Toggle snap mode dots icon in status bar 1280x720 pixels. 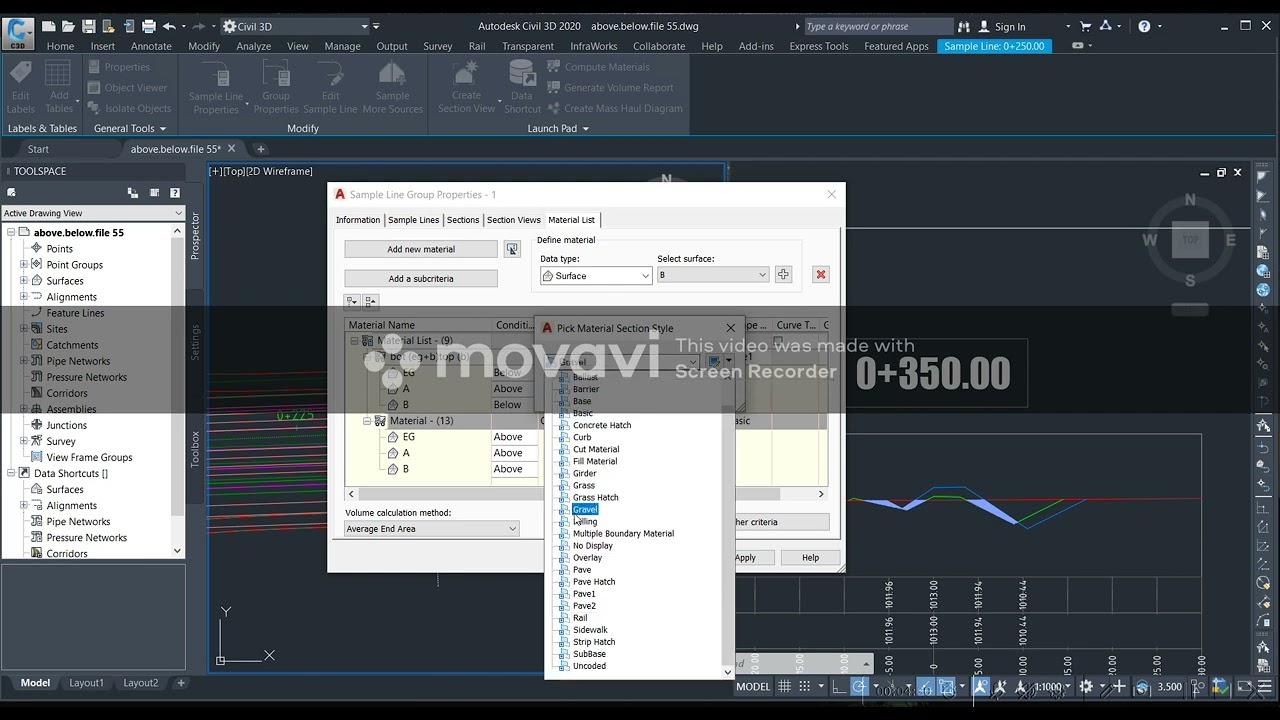[x=804, y=687]
